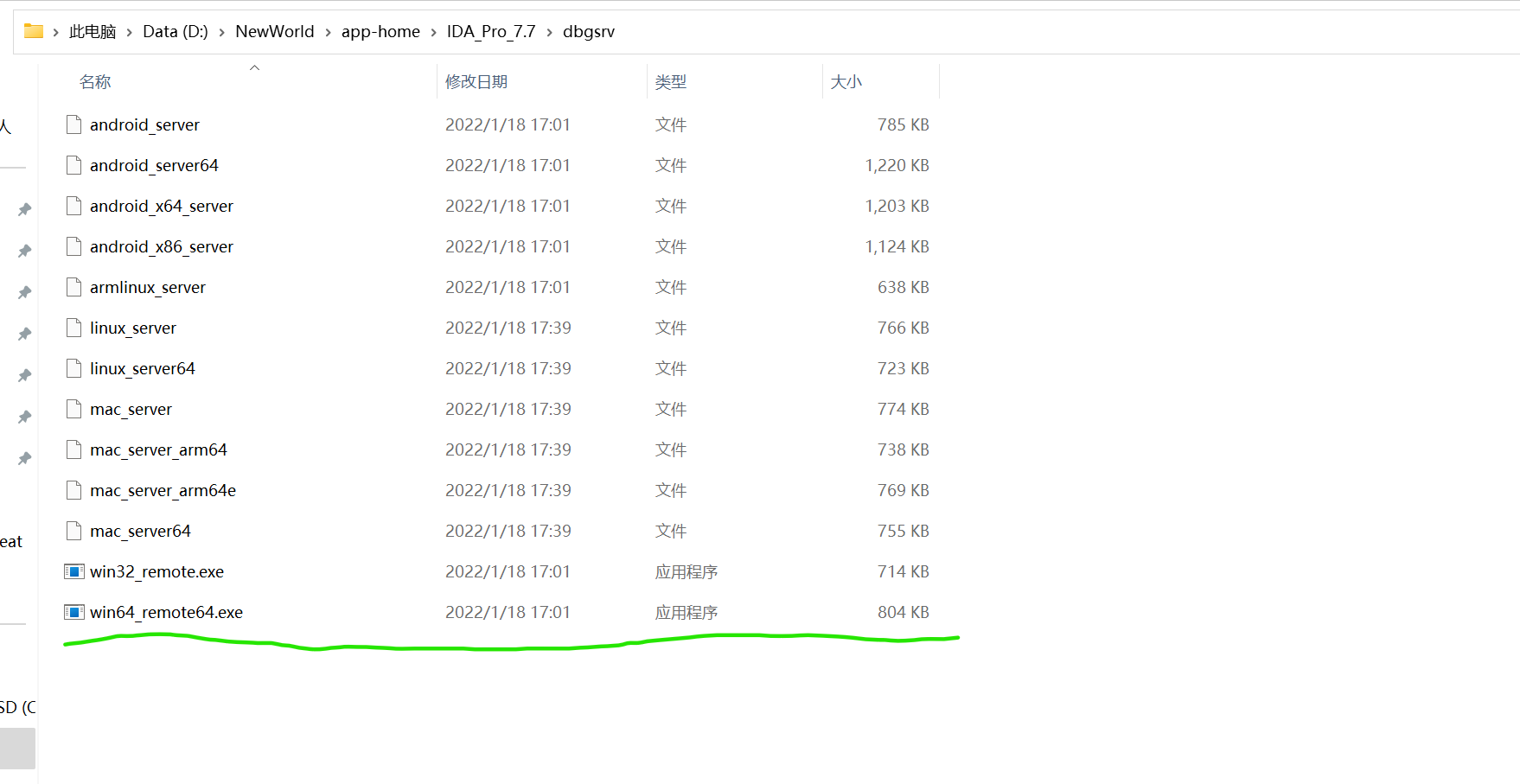Click the win64_remote64.exe application icon

point(73,612)
